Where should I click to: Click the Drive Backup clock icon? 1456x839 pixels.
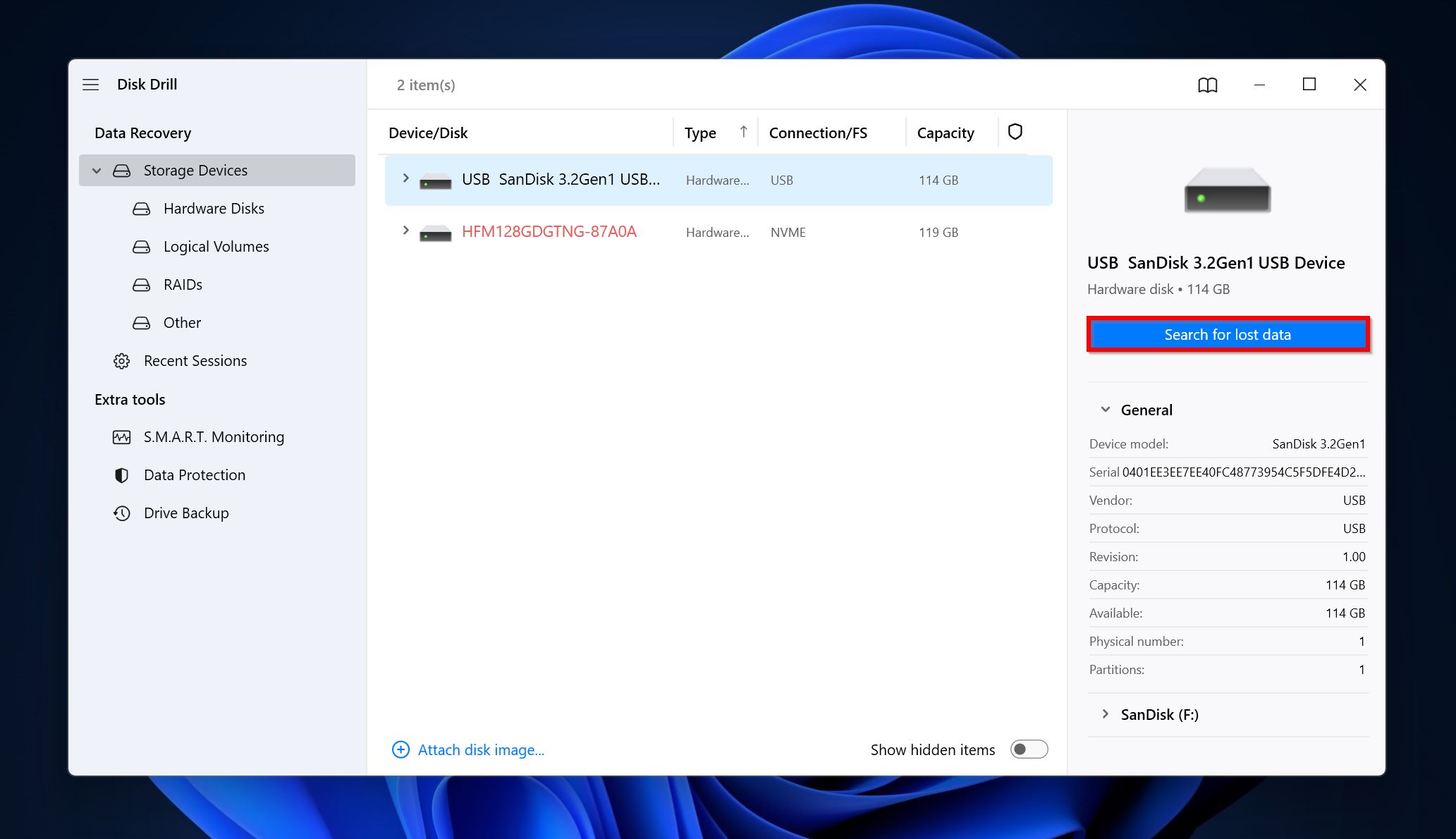(122, 513)
